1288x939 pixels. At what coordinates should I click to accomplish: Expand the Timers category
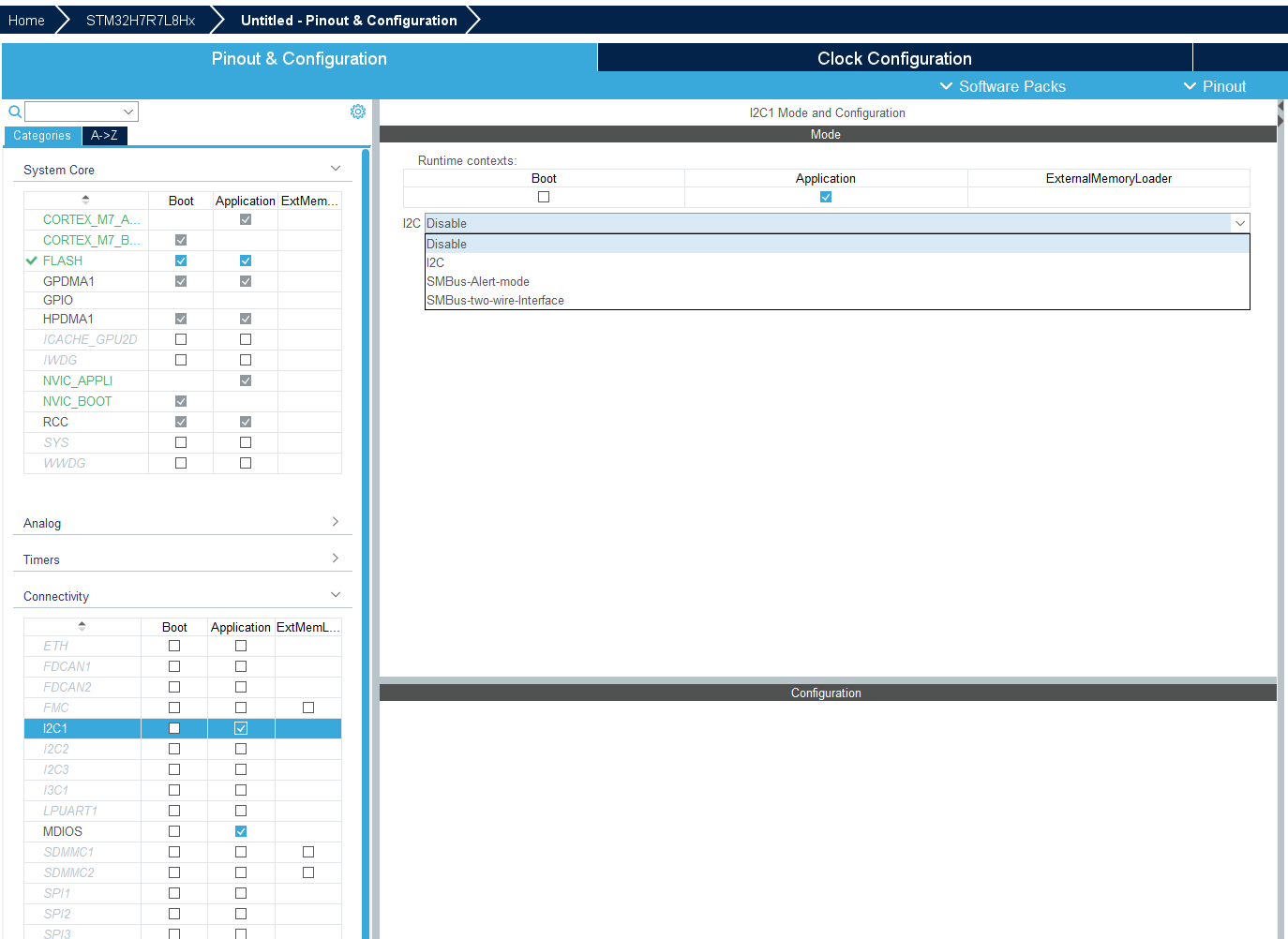pyautogui.click(x=336, y=559)
